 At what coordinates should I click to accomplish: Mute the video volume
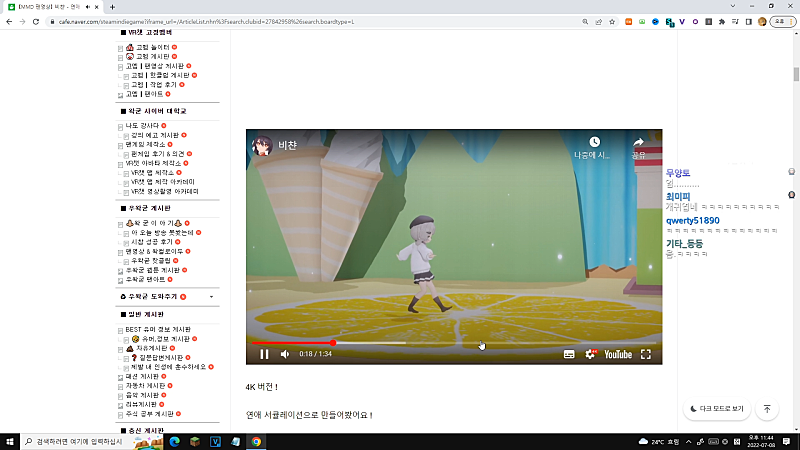(285, 354)
